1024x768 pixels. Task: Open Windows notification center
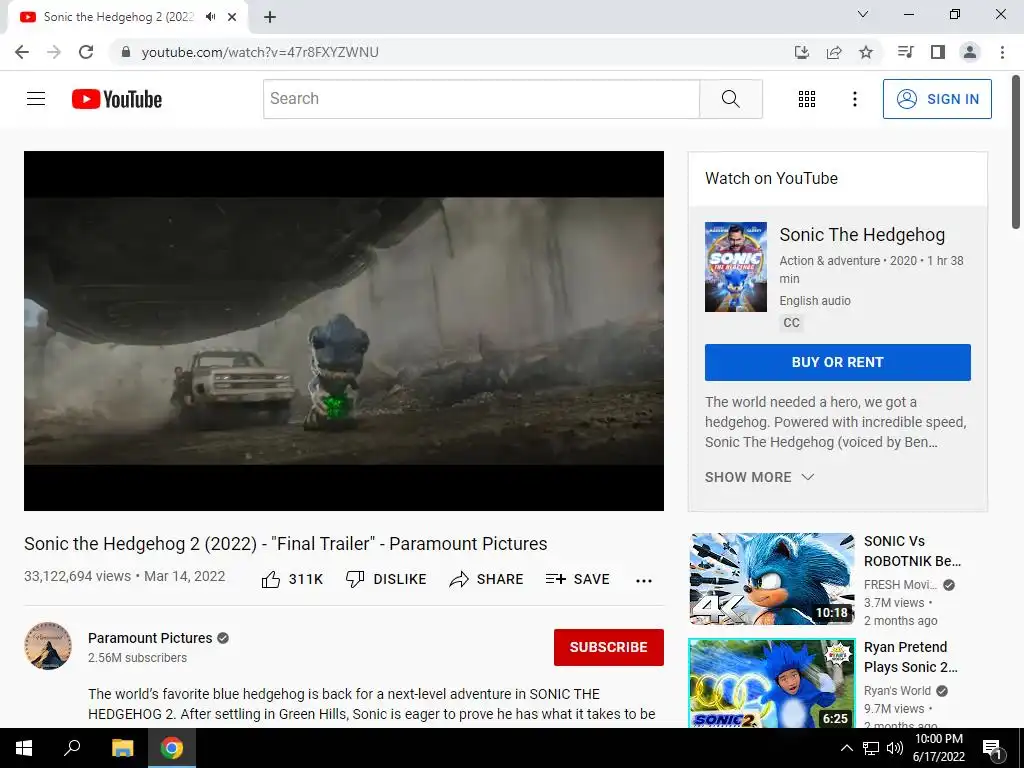[992, 748]
